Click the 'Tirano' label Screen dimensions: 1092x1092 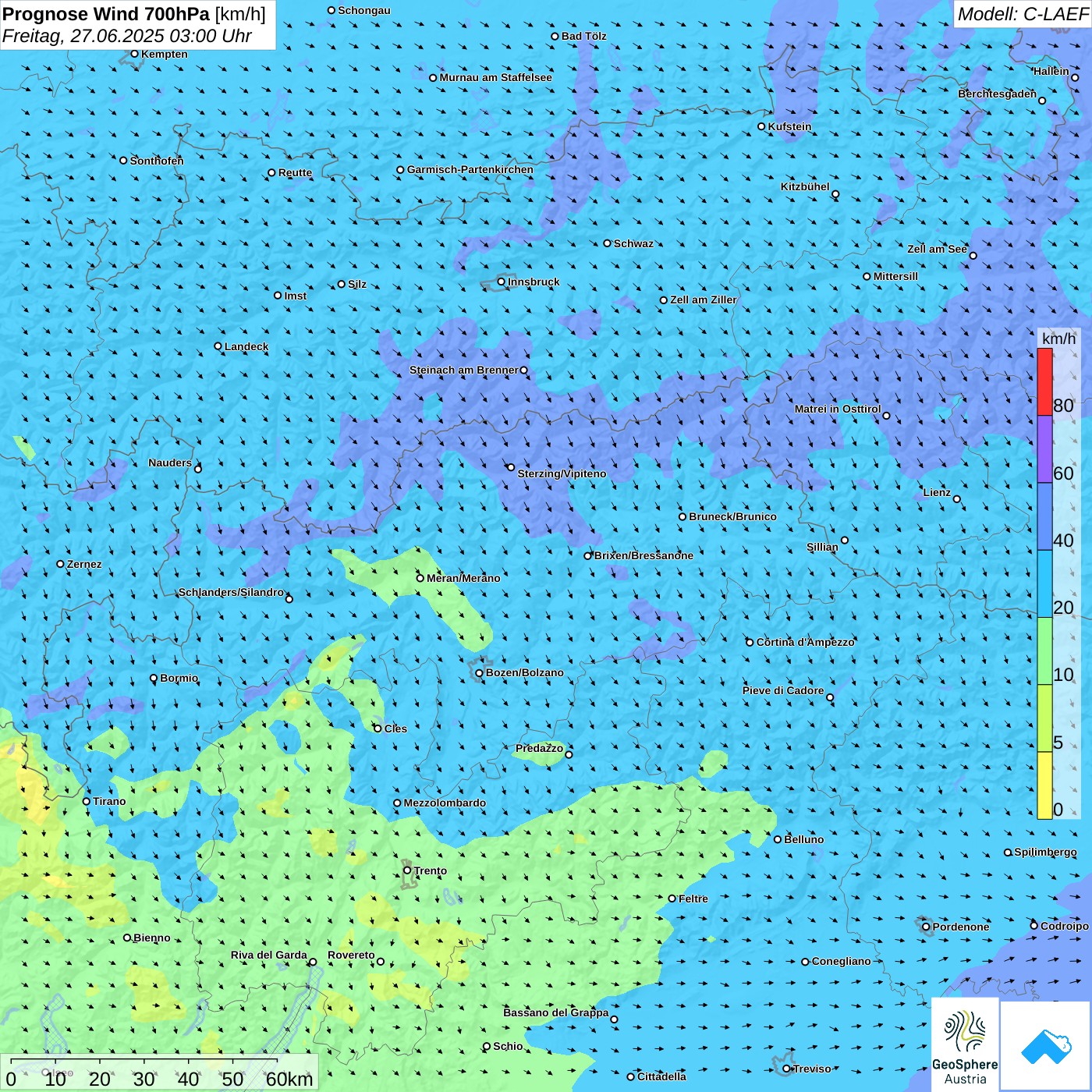(109, 801)
